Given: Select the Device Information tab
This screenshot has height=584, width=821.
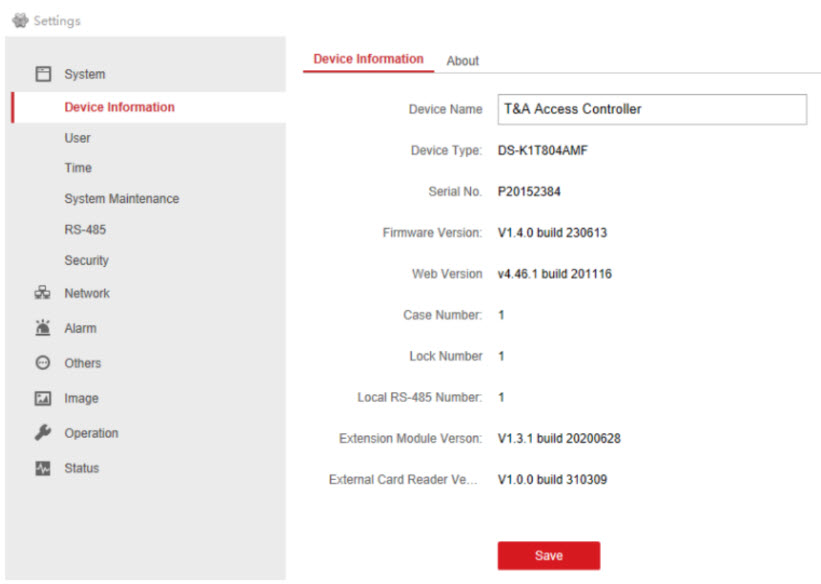Looking at the screenshot, I should point(368,59).
